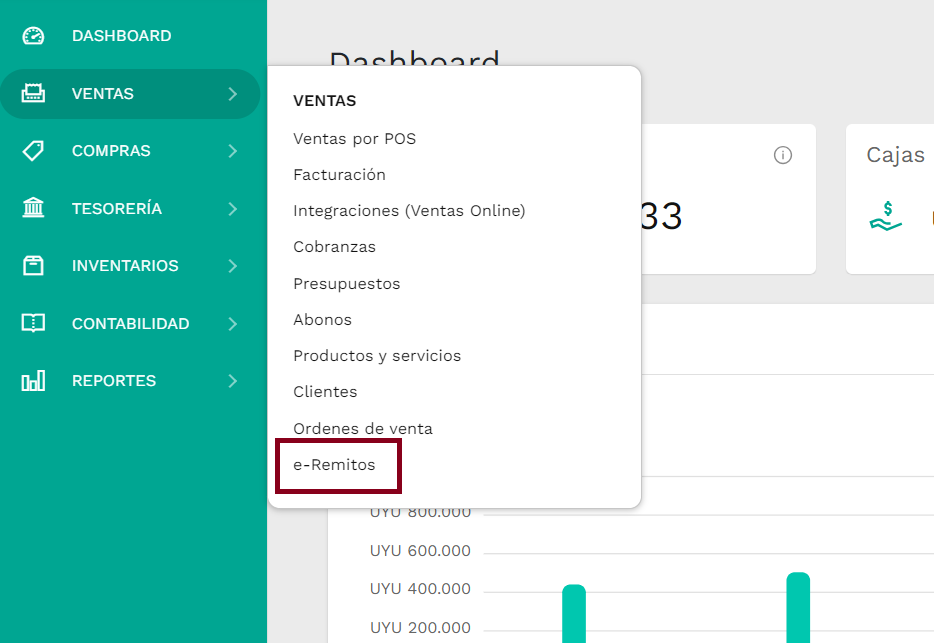Click the DASHBOARD sidebar label
The width and height of the screenshot is (934, 643).
[x=122, y=36]
